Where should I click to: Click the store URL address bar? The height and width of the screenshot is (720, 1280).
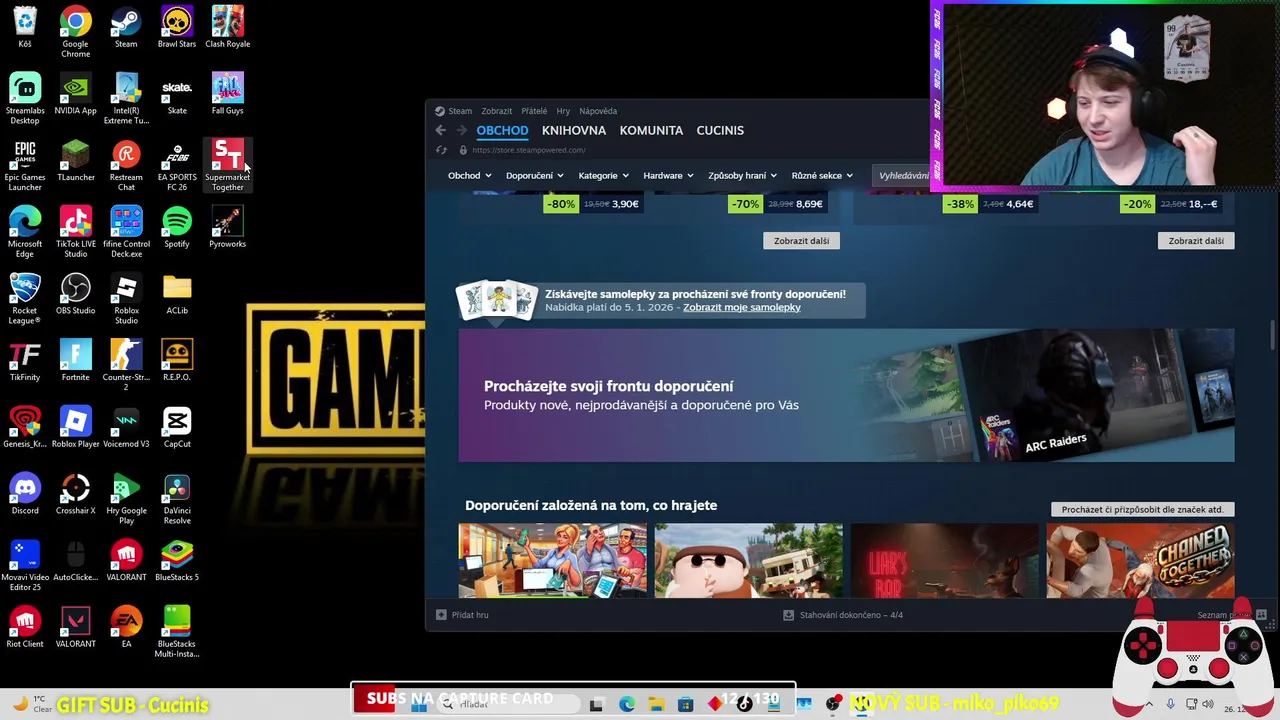[x=528, y=150]
